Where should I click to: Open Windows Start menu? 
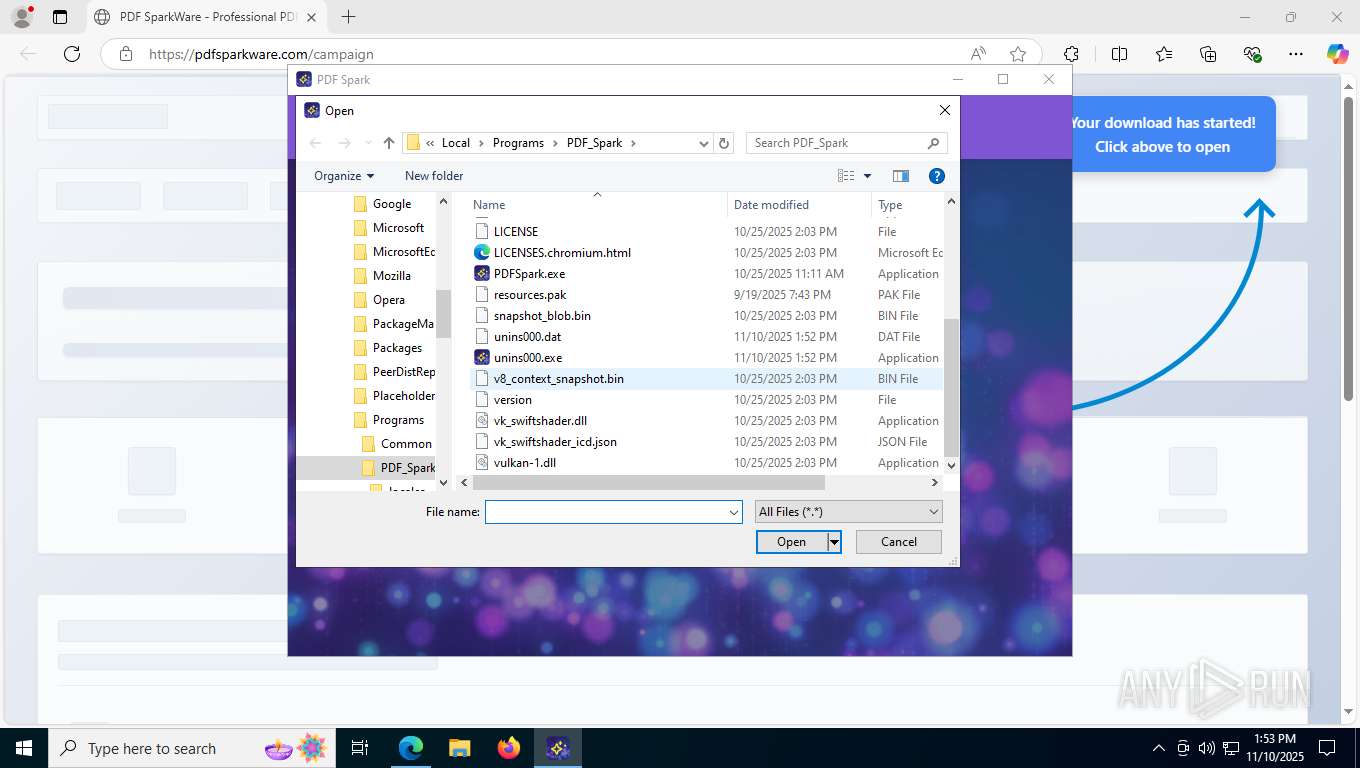point(23,748)
